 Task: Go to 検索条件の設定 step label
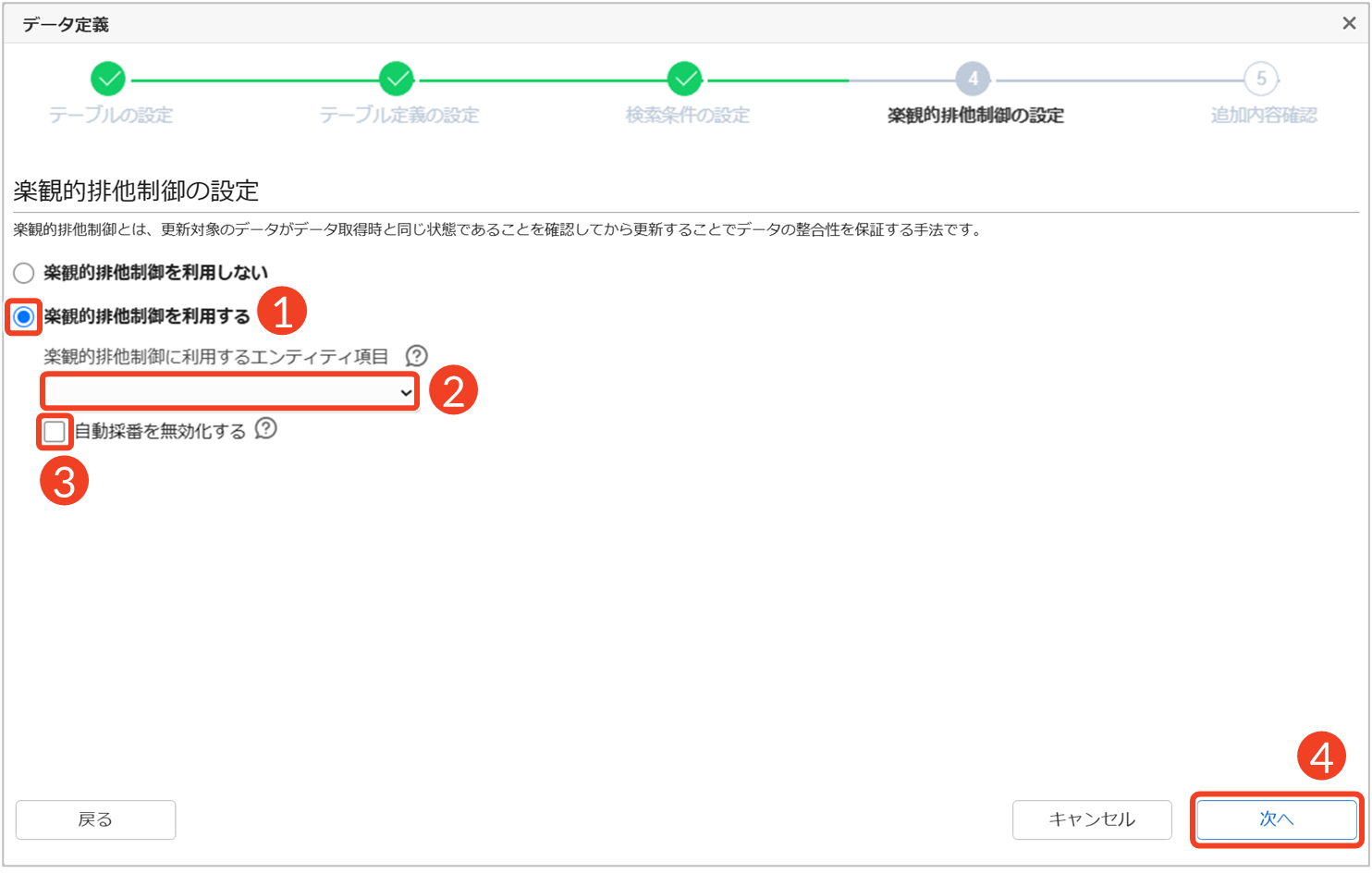coord(687,116)
